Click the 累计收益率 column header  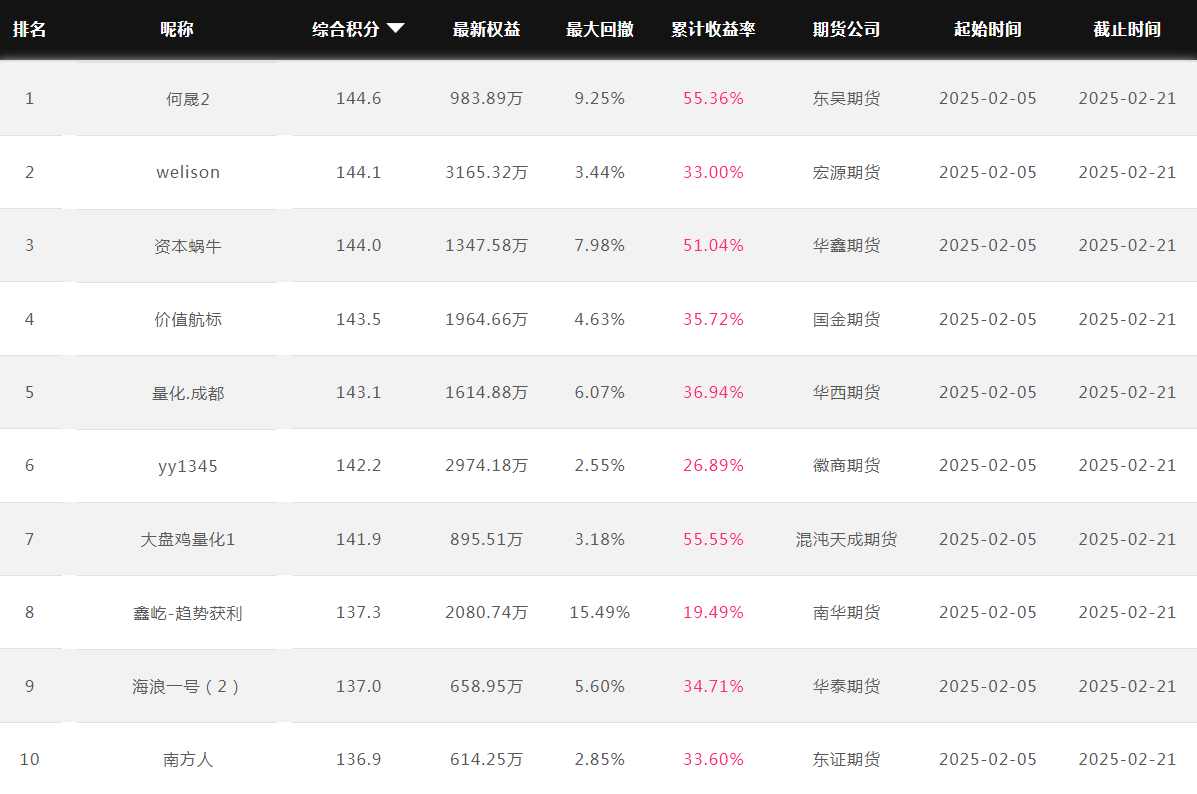tap(714, 29)
